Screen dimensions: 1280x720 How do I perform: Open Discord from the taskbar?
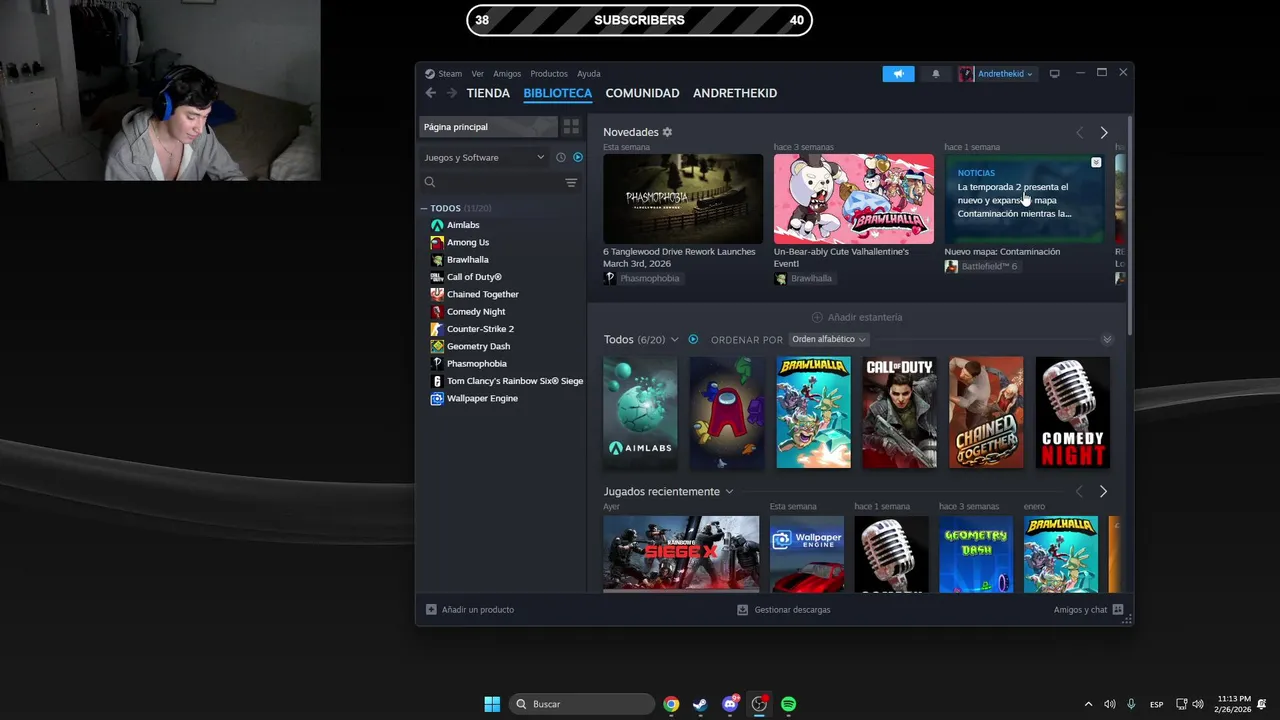730,704
